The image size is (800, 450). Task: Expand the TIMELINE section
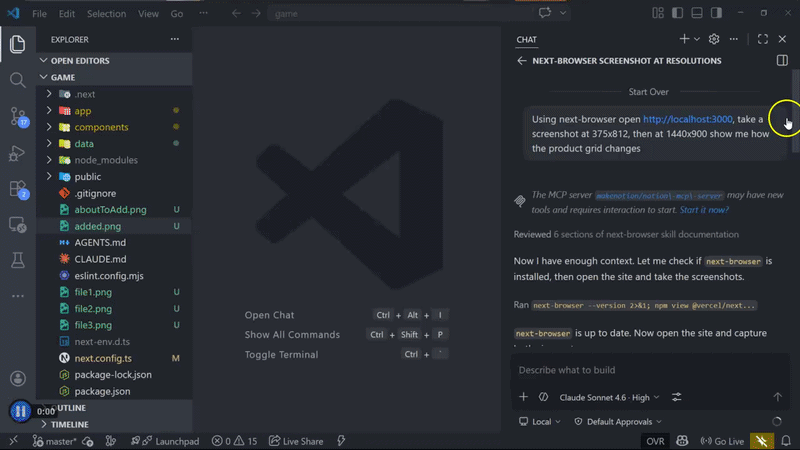44,424
